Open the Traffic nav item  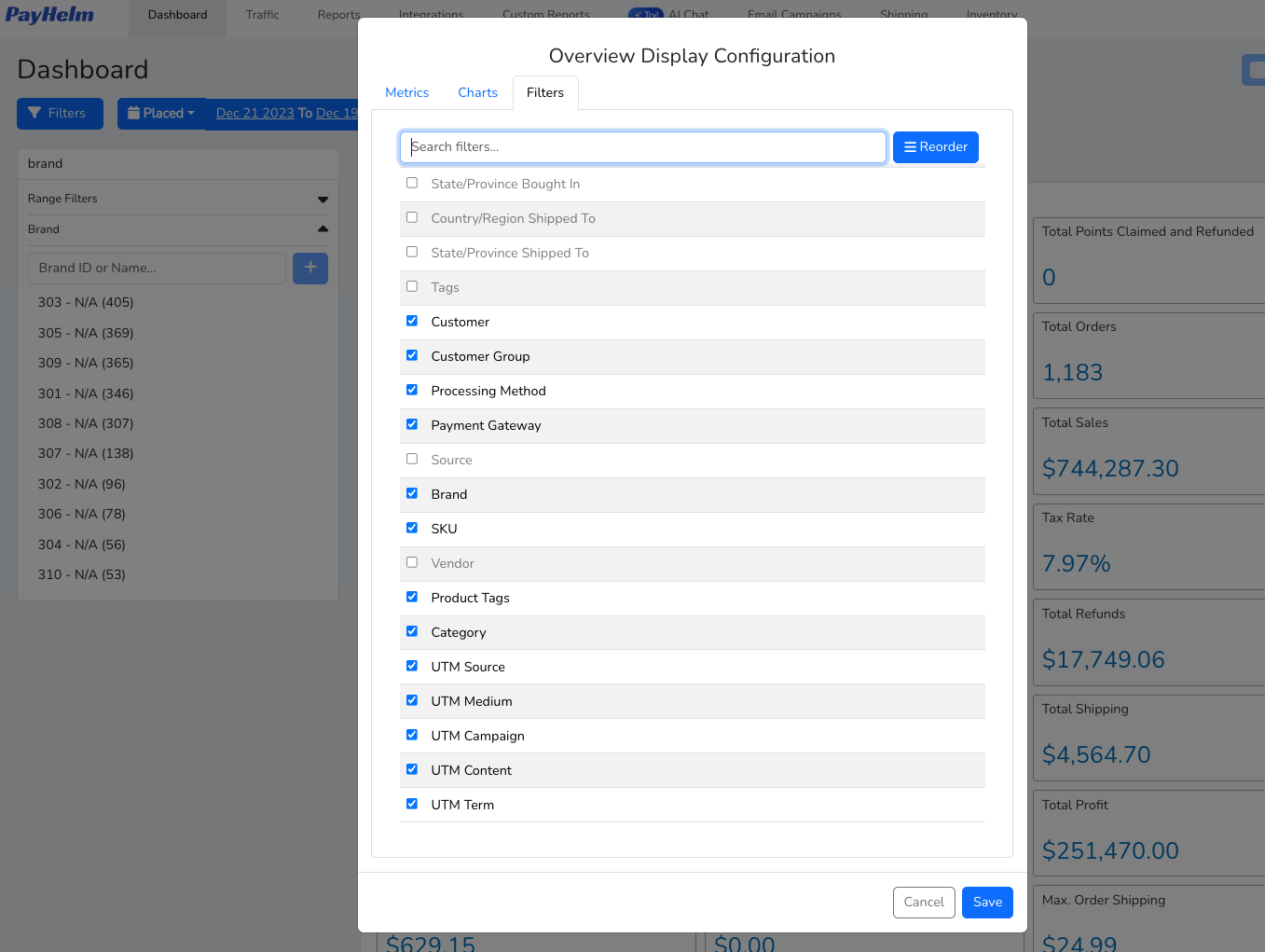[263, 15]
